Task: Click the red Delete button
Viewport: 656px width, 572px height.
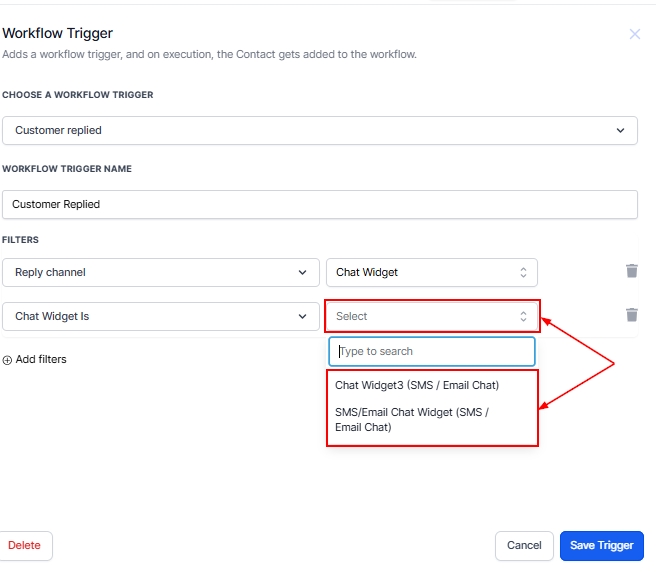Action: click(25, 545)
